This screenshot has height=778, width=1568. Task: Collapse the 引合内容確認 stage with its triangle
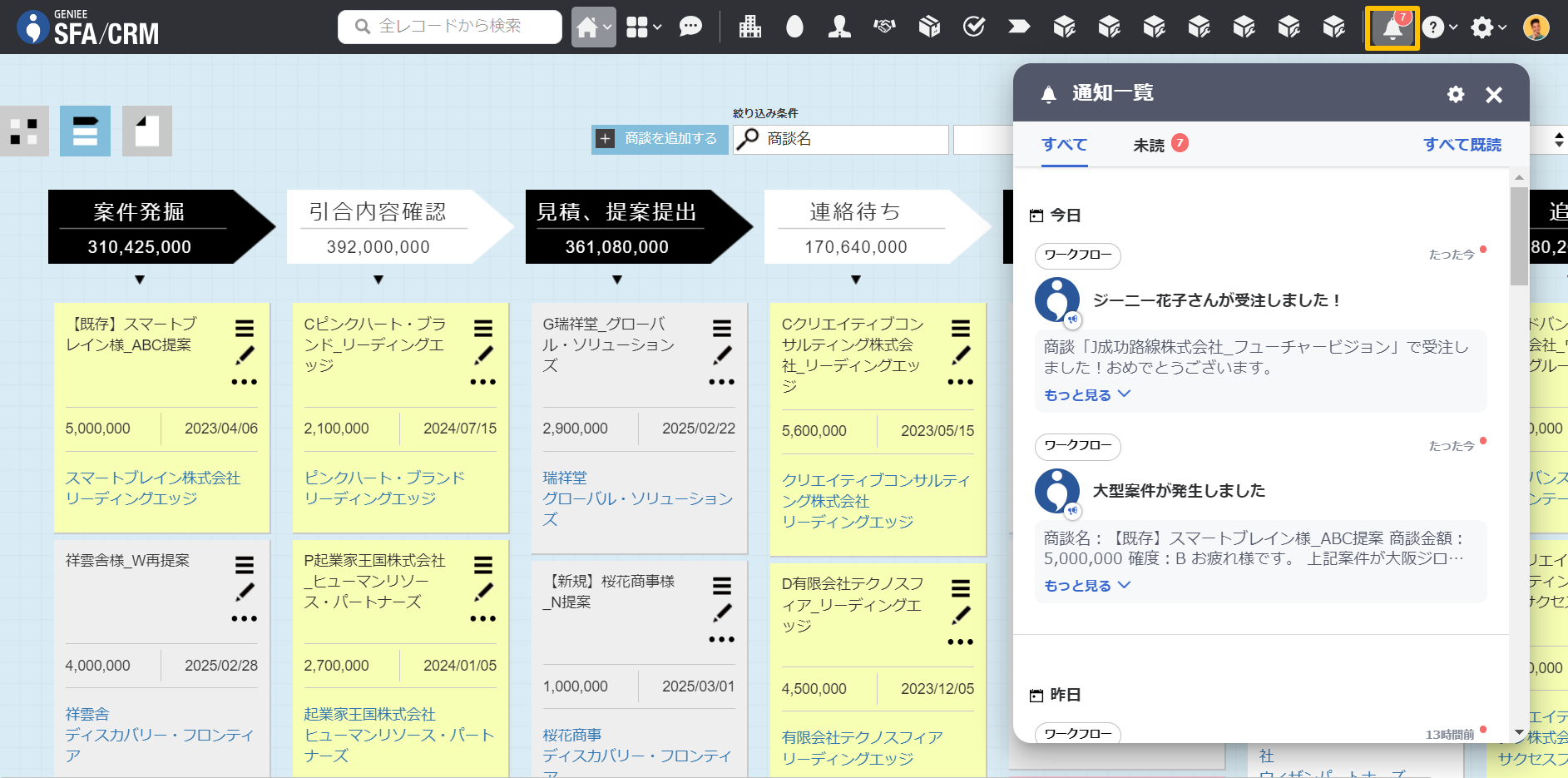pos(378,280)
